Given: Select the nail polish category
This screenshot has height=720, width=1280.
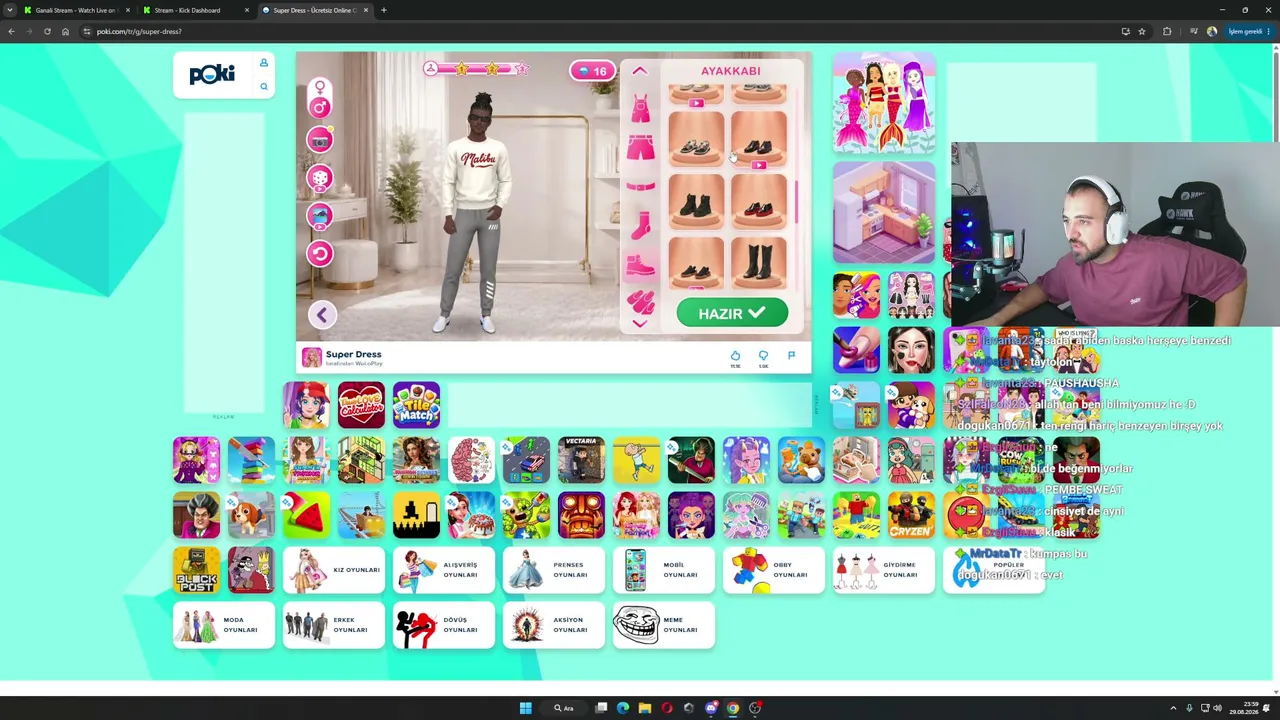Looking at the screenshot, I should click(x=640, y=300).
